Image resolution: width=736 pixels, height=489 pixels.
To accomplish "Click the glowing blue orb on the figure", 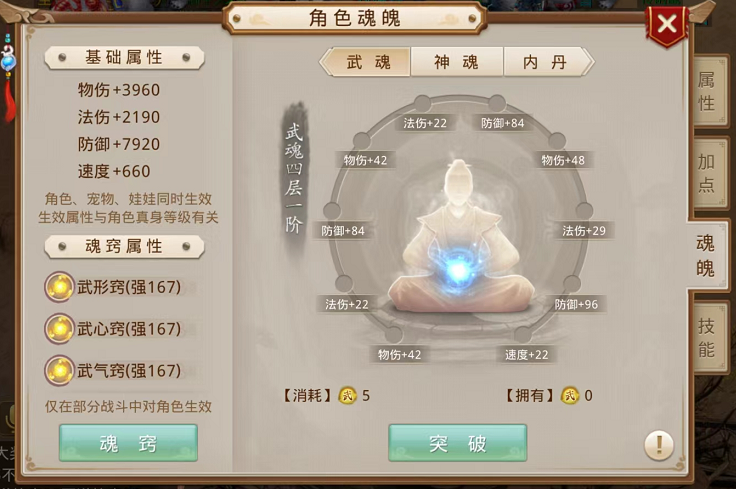I will pyautogui.click(x=458, y=269).
